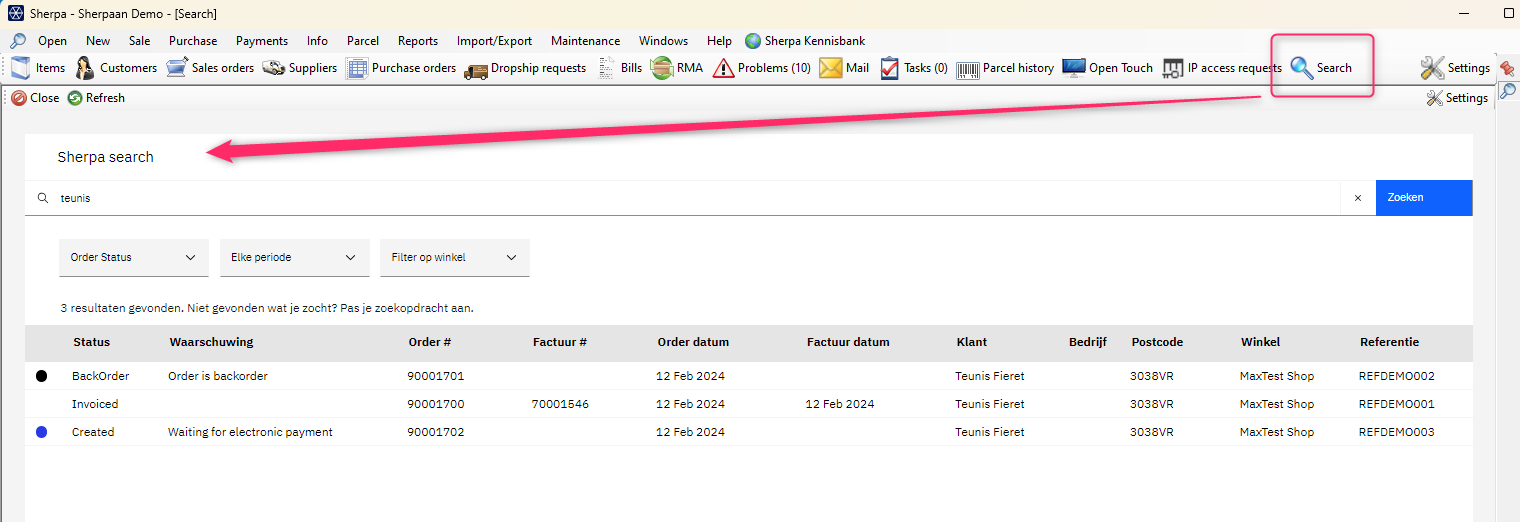Viewport: 1520px width, 522px height.
Task: Sort by the Referentie column header
Action: [1389, 342]
